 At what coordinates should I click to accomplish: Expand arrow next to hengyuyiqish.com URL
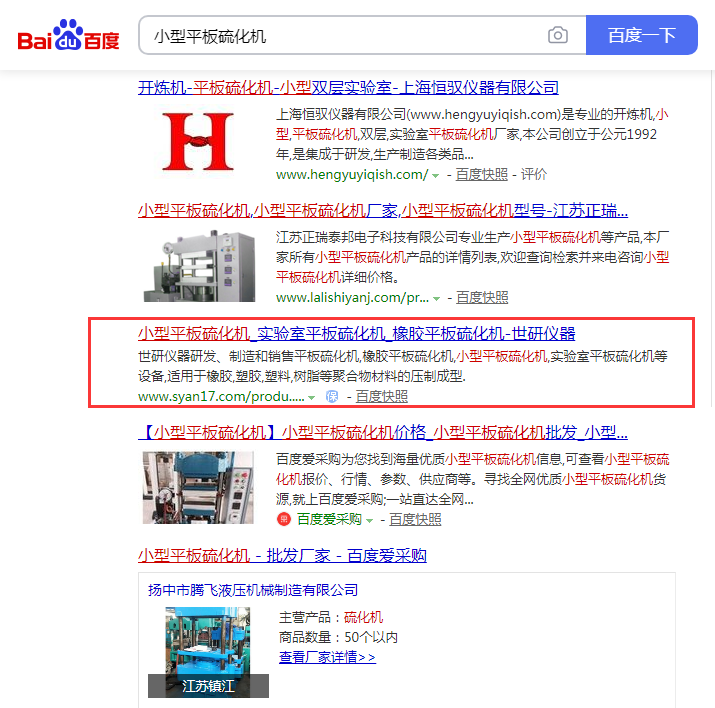[435, 175]
